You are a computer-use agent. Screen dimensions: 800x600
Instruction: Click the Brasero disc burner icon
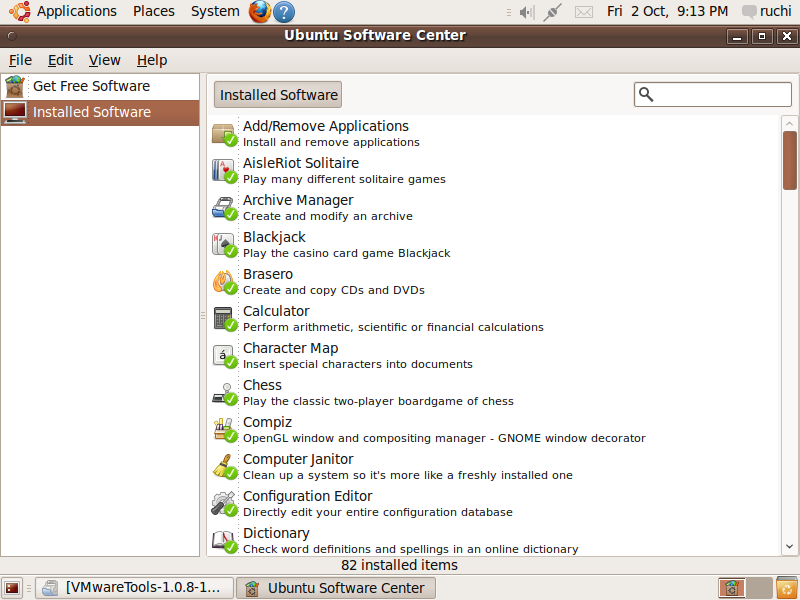point(224,282)
